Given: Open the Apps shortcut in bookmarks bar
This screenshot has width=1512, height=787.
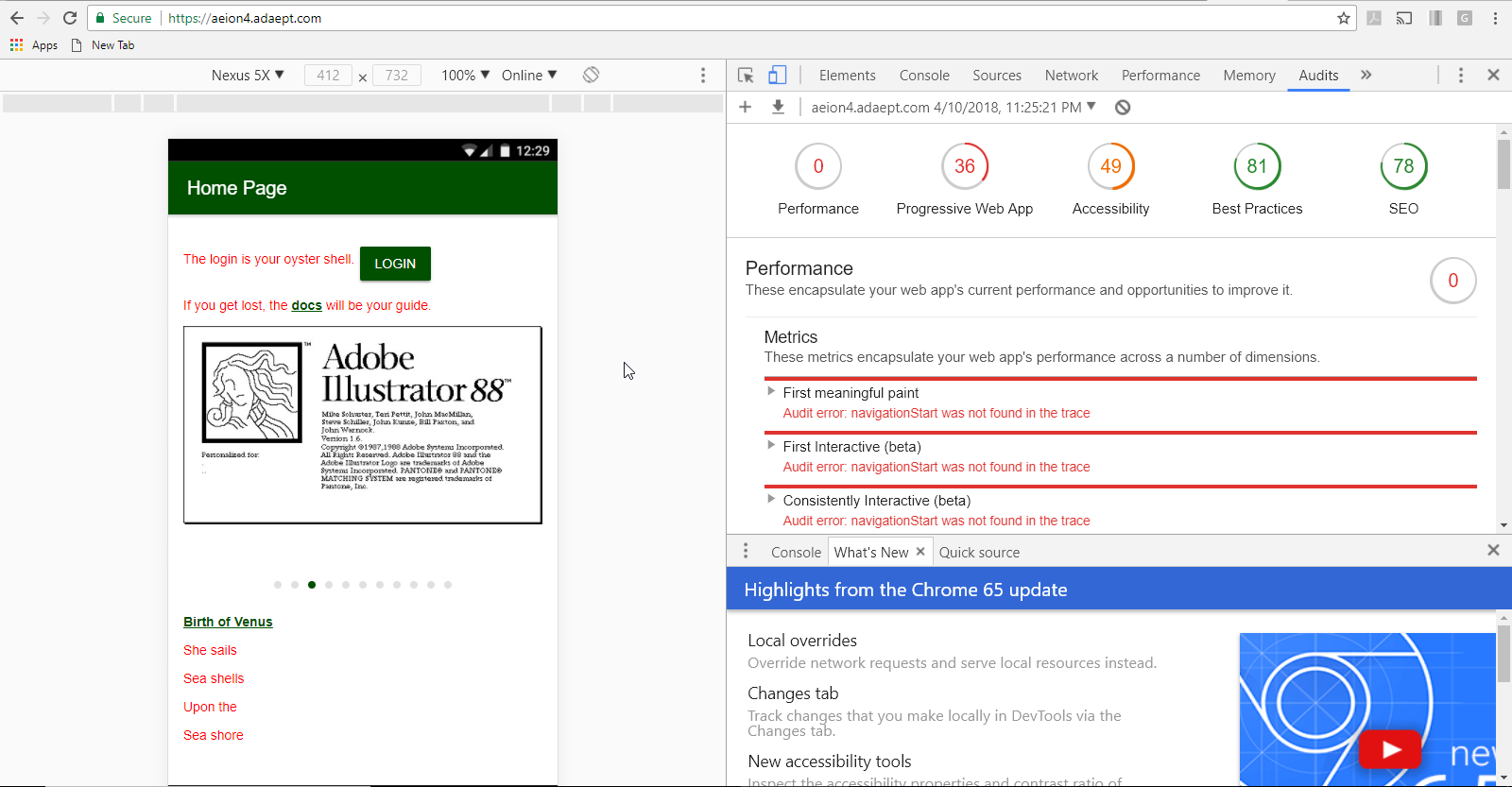Looking at the screenshot, I should [34, 45].
